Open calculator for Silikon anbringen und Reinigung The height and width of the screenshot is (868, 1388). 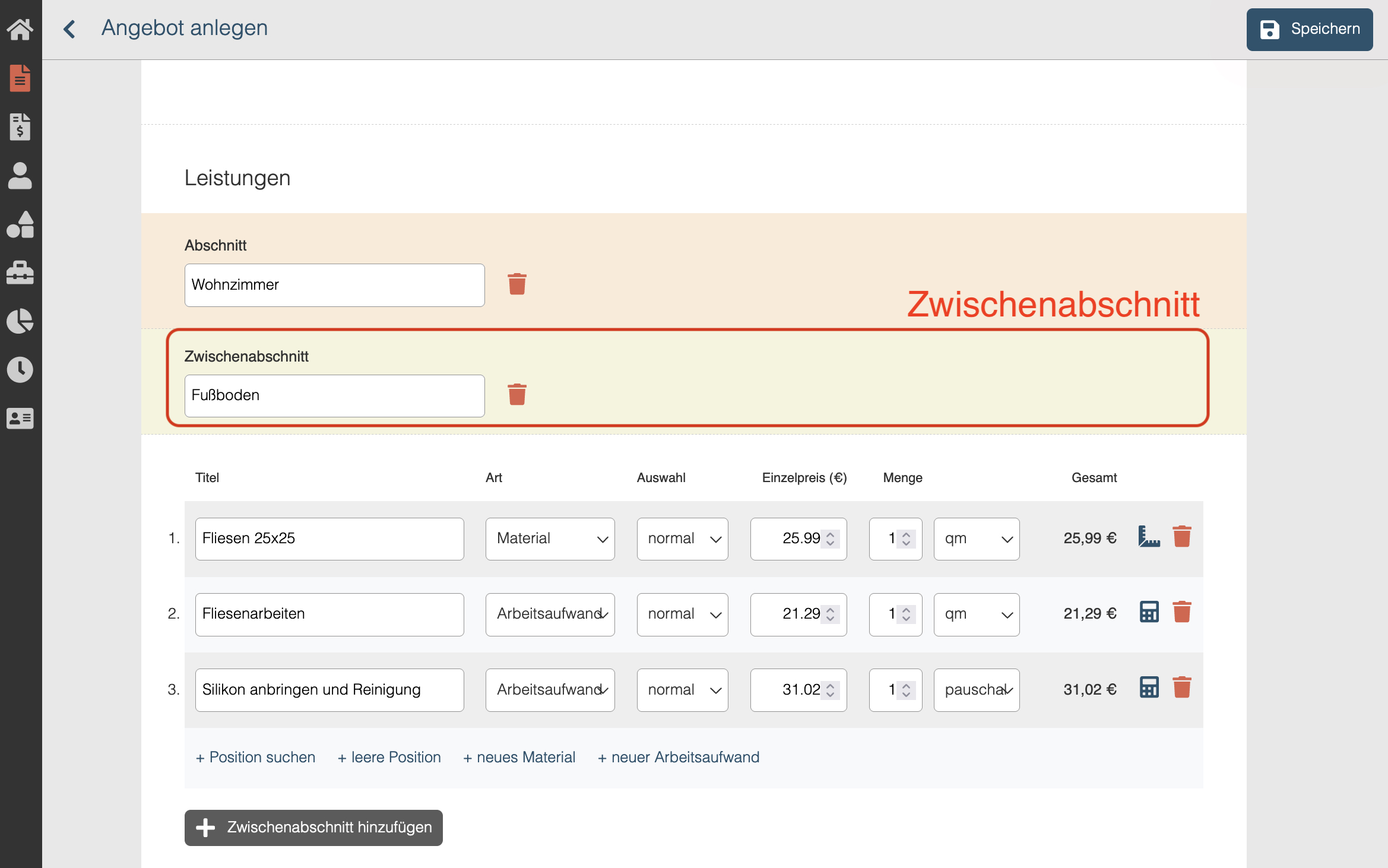tap(1149, 688)
